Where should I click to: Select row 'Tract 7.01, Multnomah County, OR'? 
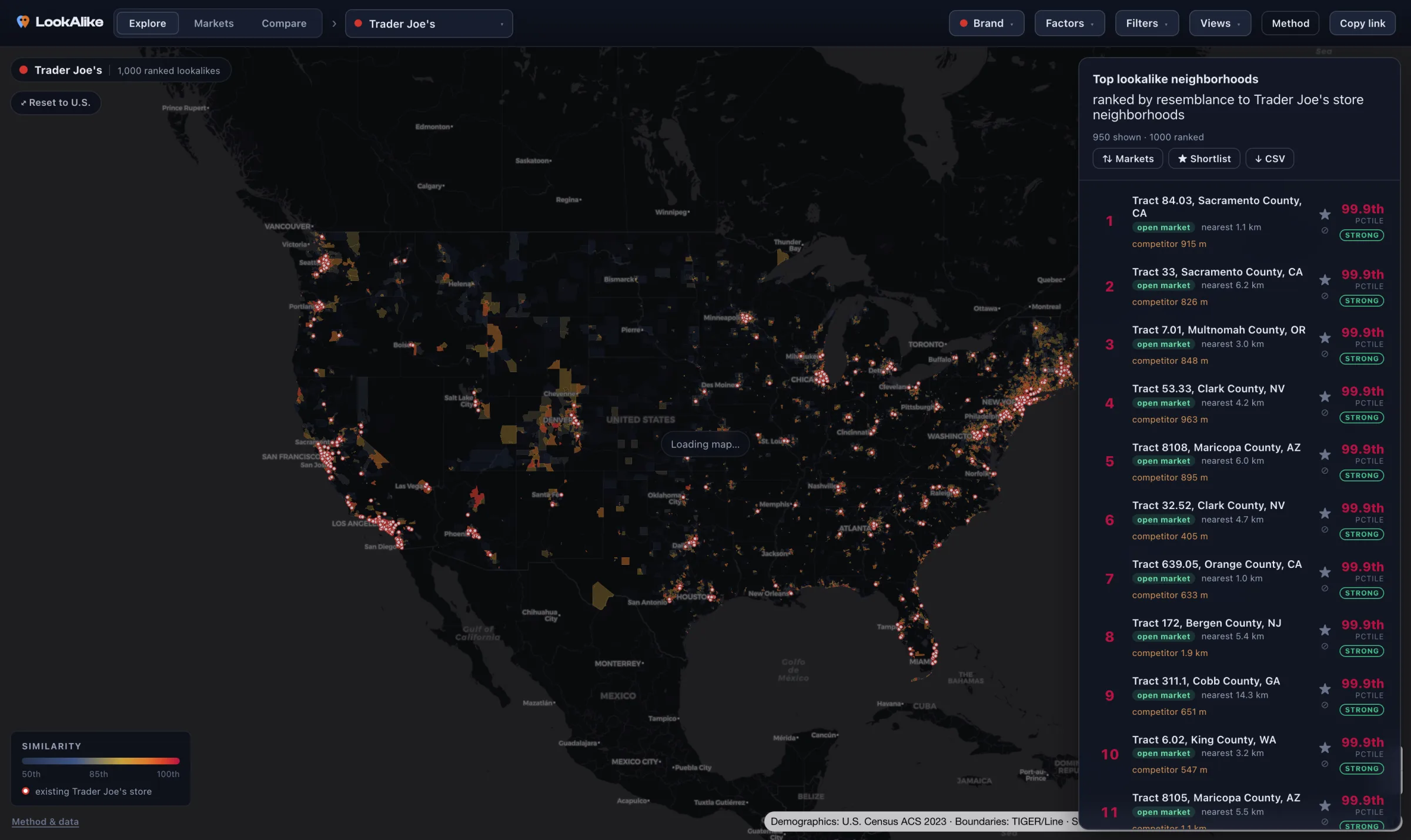(x=1241, y=345)
